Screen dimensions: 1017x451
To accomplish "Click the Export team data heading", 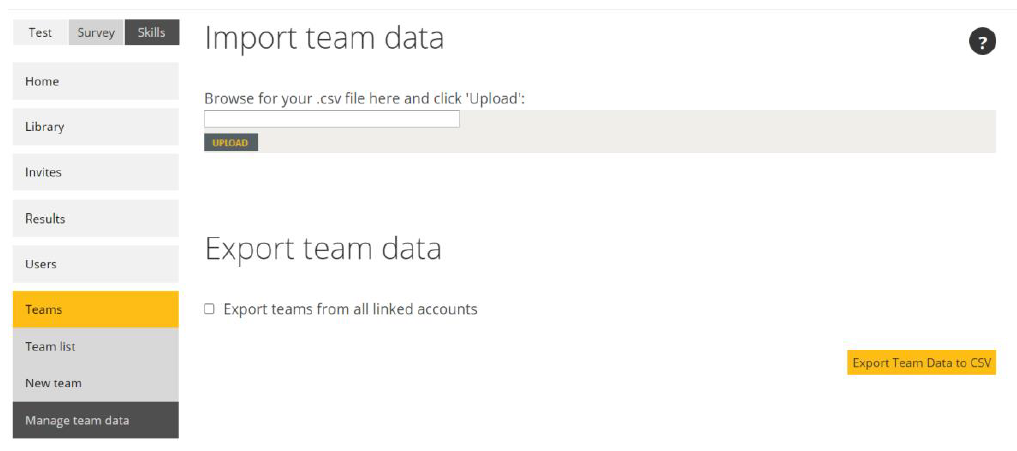I will [323, 249].
